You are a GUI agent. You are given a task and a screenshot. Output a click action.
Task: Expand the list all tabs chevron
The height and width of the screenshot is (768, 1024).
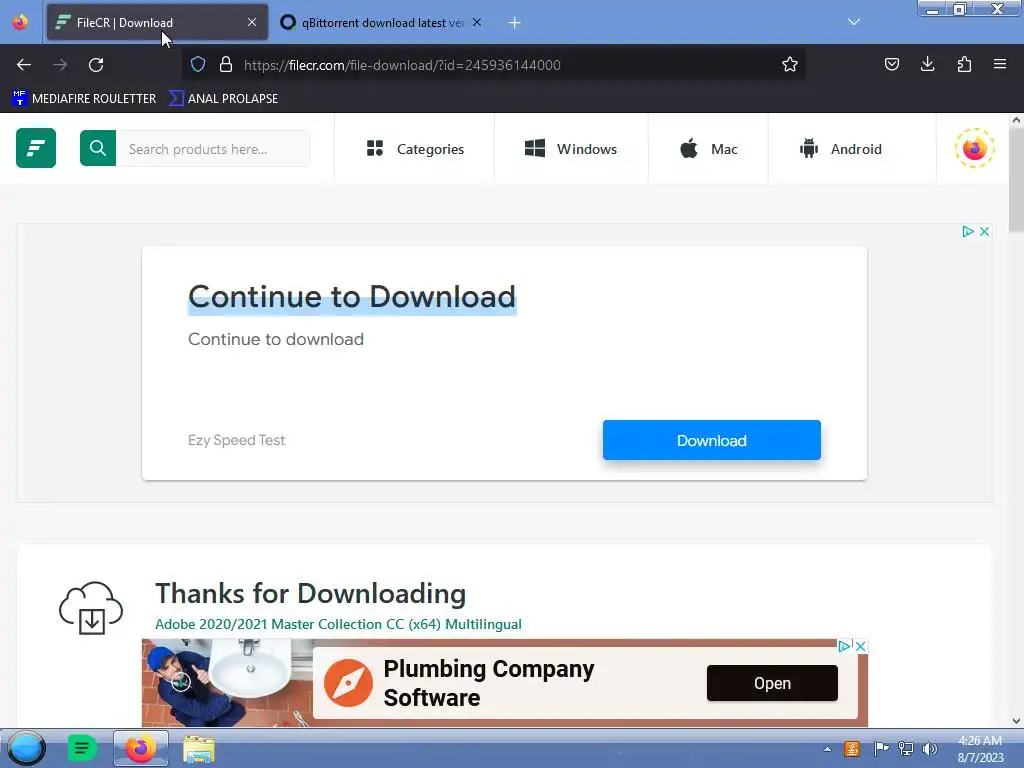pos(854,22)
